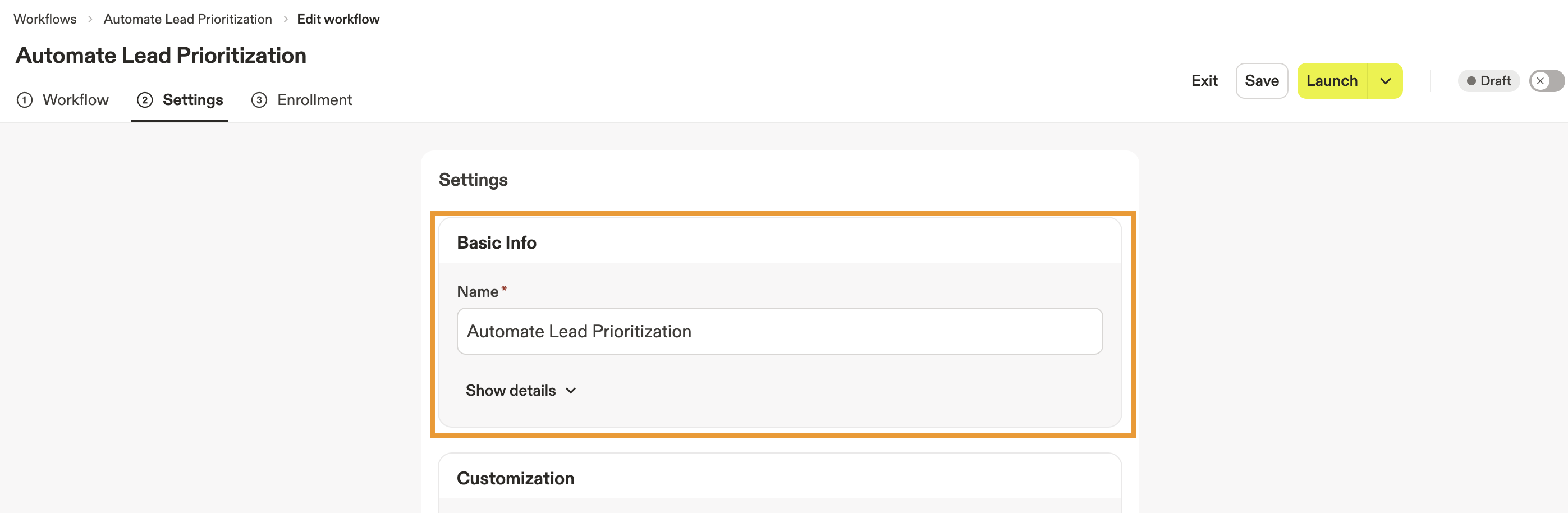Switch to the Workflow tab label
This screenshot has height=513, width=1568.
click(x=75, y=100)
